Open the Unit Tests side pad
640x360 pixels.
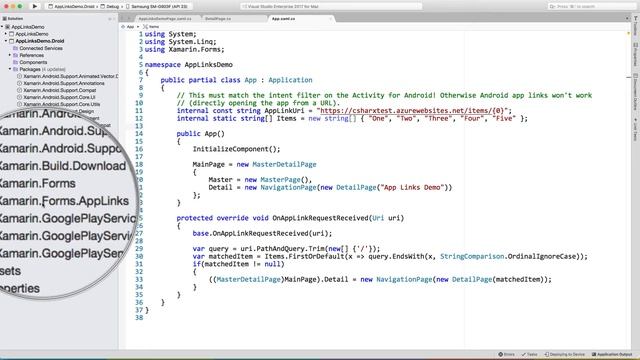coord(636,129)
